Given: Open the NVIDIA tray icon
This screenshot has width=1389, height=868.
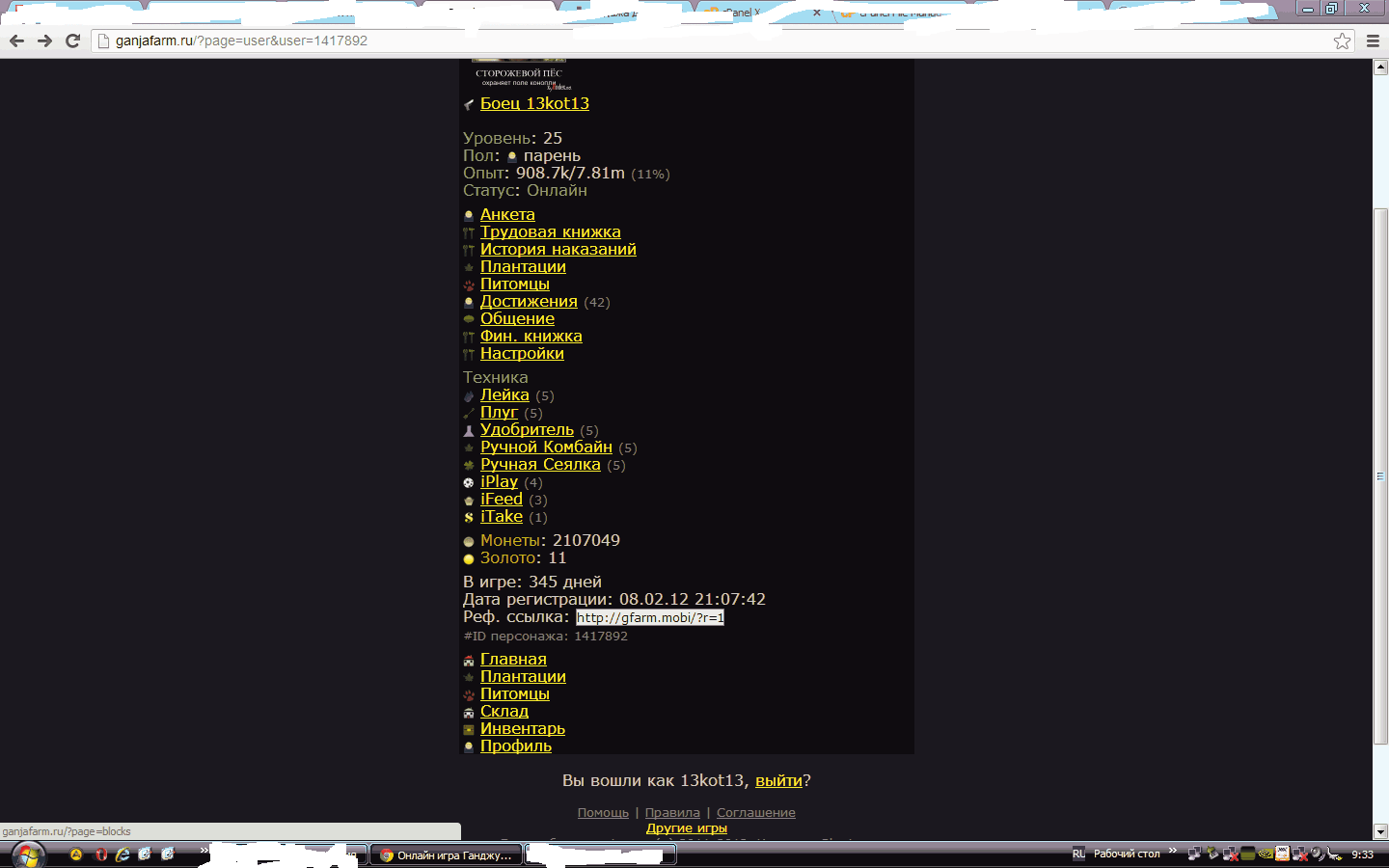Looking at the screenshot, I should click(x=1266, y=854).
